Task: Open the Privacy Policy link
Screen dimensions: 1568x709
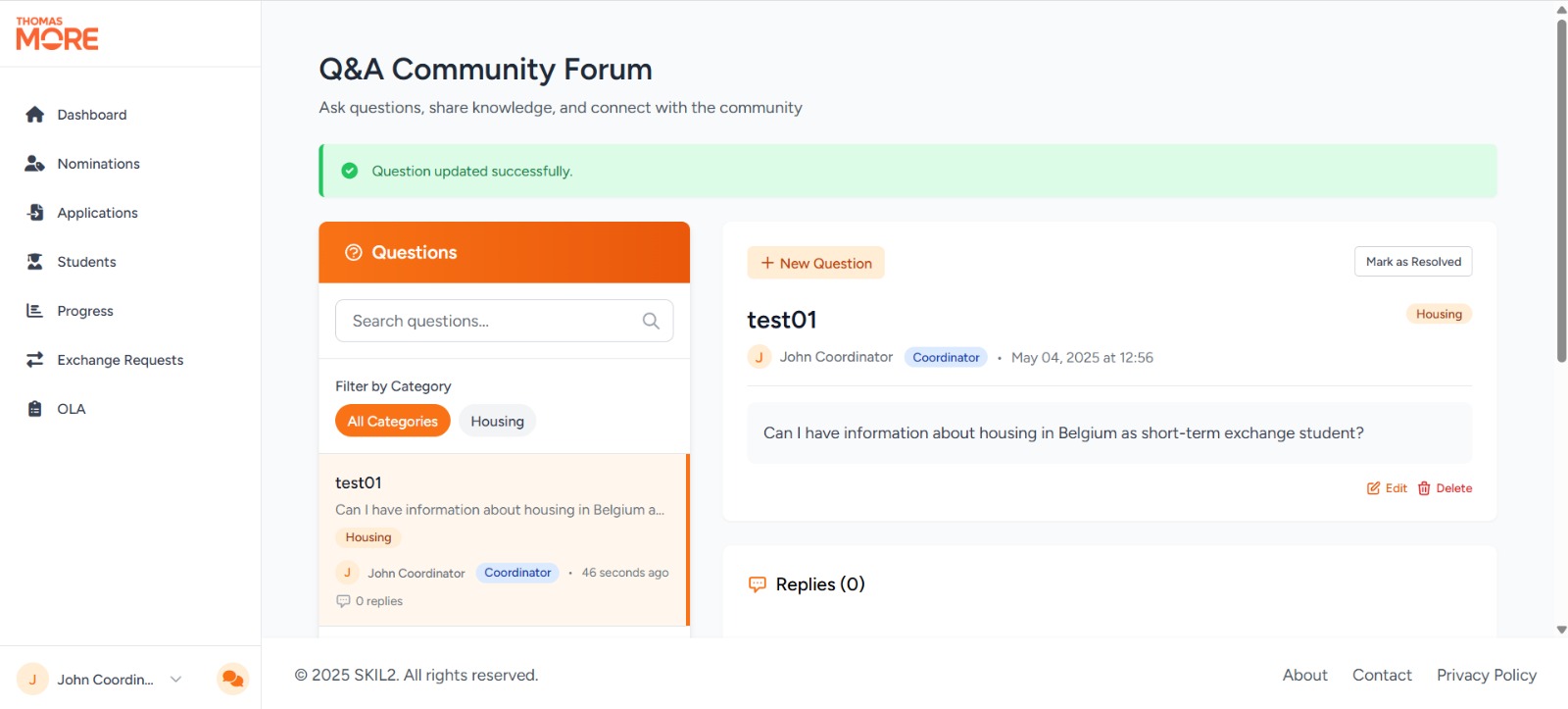Action: pos(1487,675)
